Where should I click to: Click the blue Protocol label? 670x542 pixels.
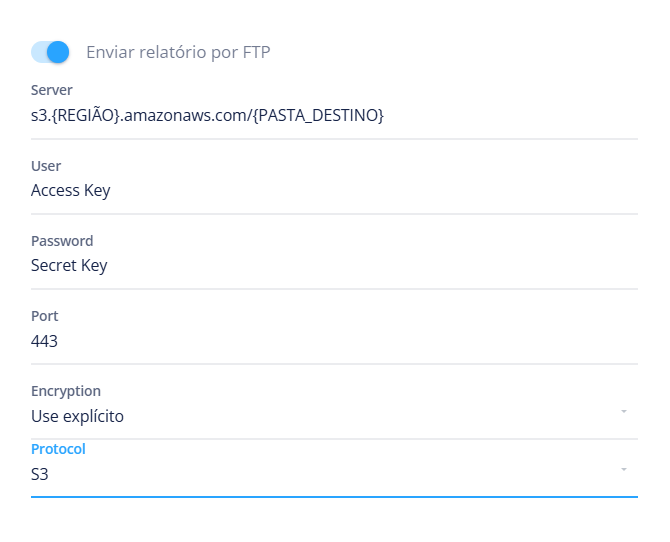[58, 449]
